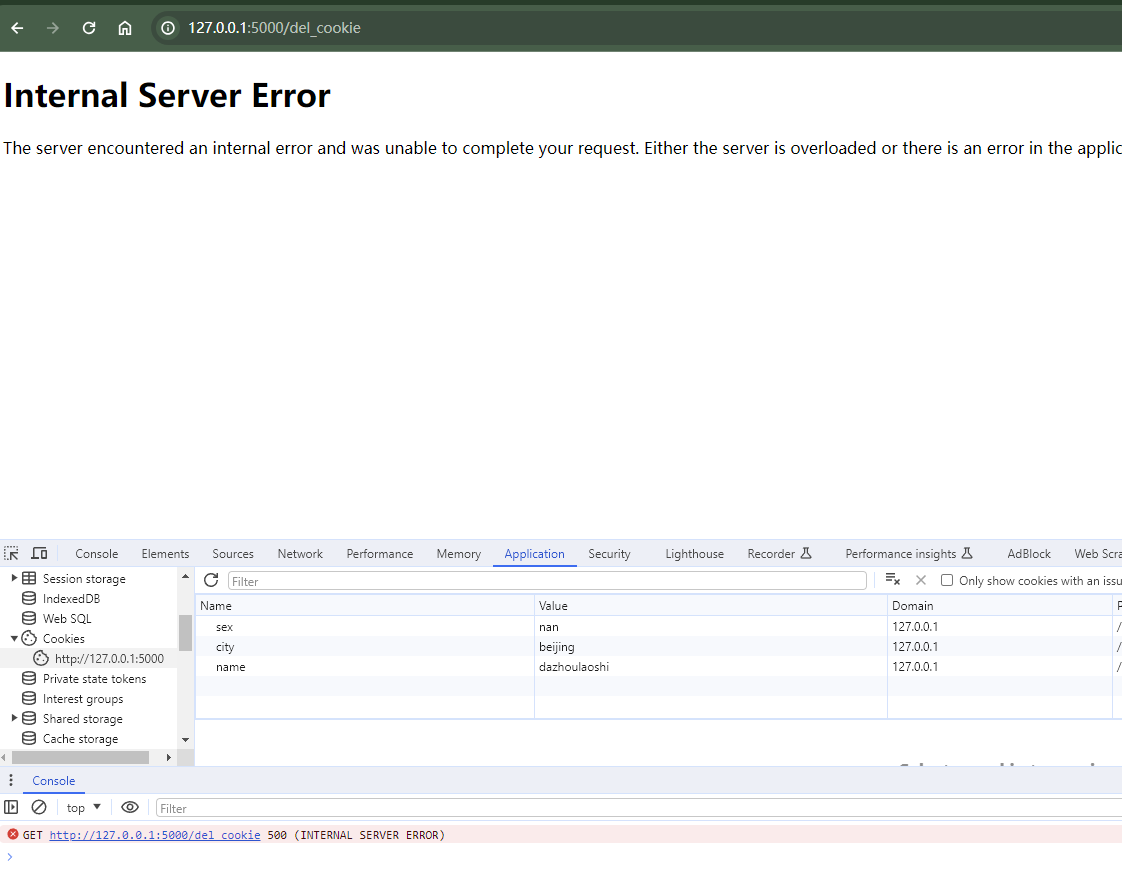Toggle the device toolbar icon
The height and width of the screenshot is (875, 1122).
coord(39,553)
